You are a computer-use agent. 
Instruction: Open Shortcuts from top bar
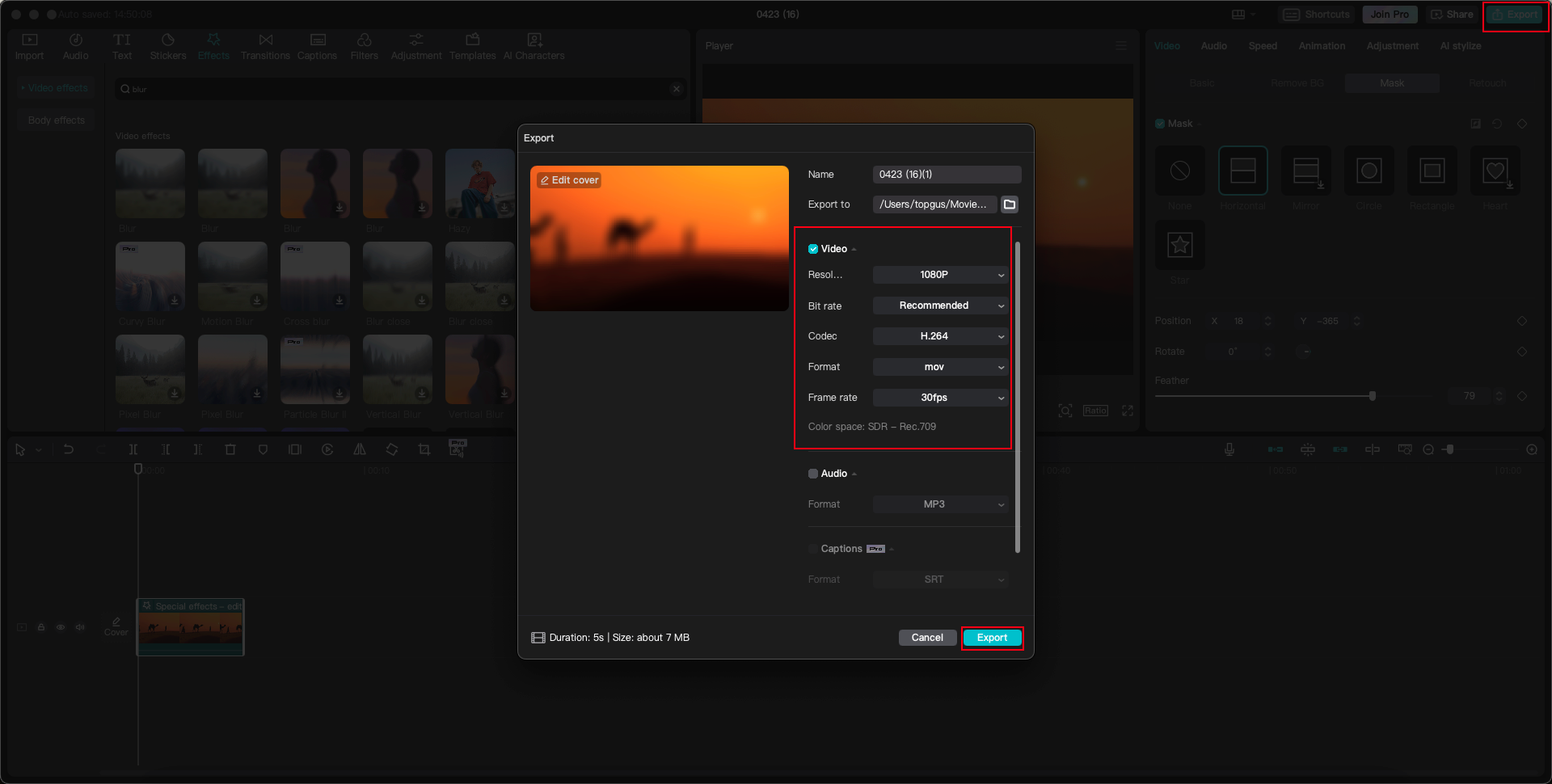coord(1317,15)
